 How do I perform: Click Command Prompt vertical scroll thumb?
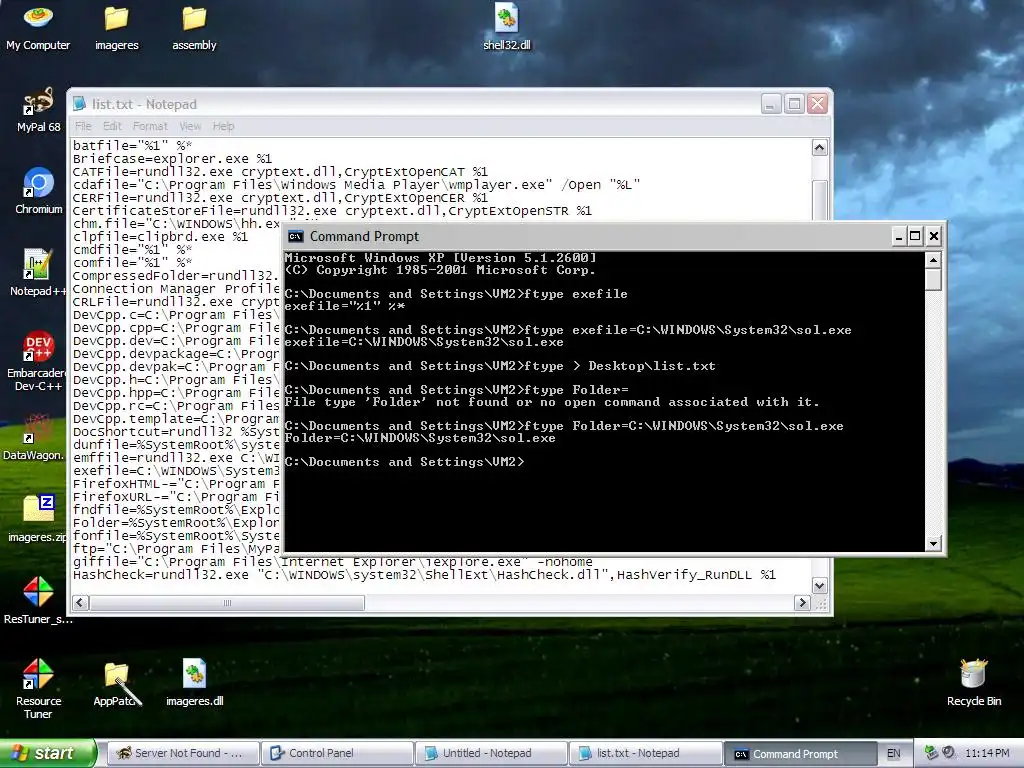933,280
